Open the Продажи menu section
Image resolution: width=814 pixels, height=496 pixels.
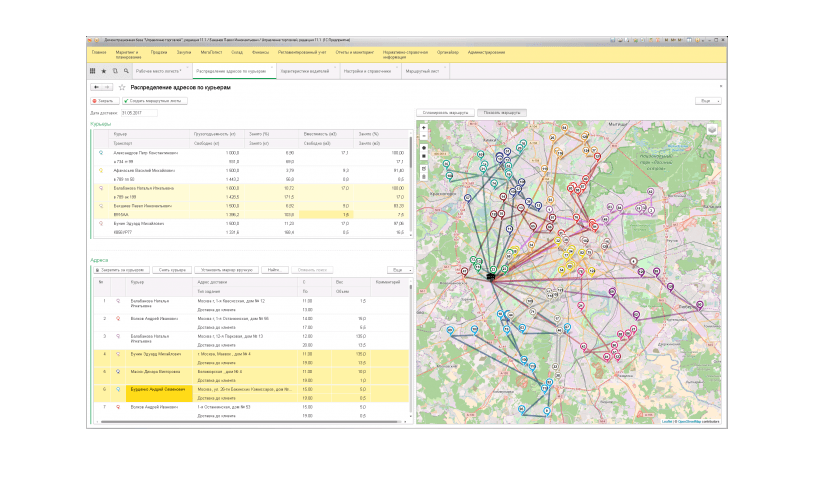[x=159, y=52]
